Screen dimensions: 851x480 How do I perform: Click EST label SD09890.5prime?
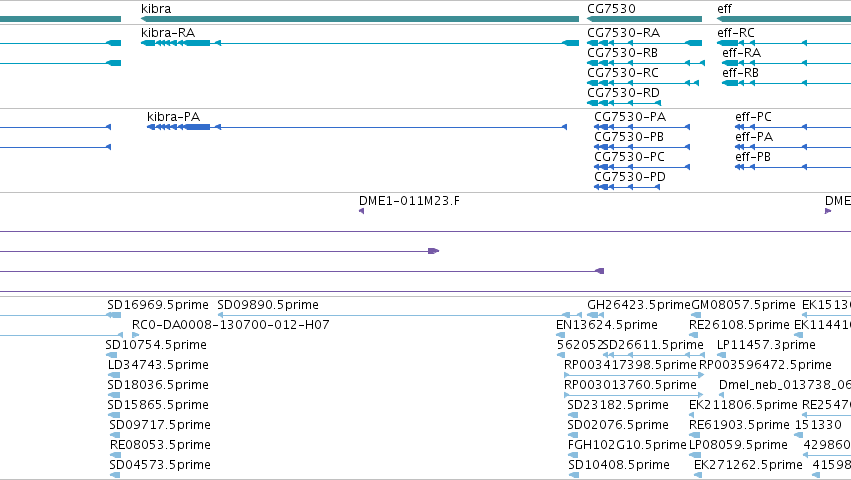(268, 305)
